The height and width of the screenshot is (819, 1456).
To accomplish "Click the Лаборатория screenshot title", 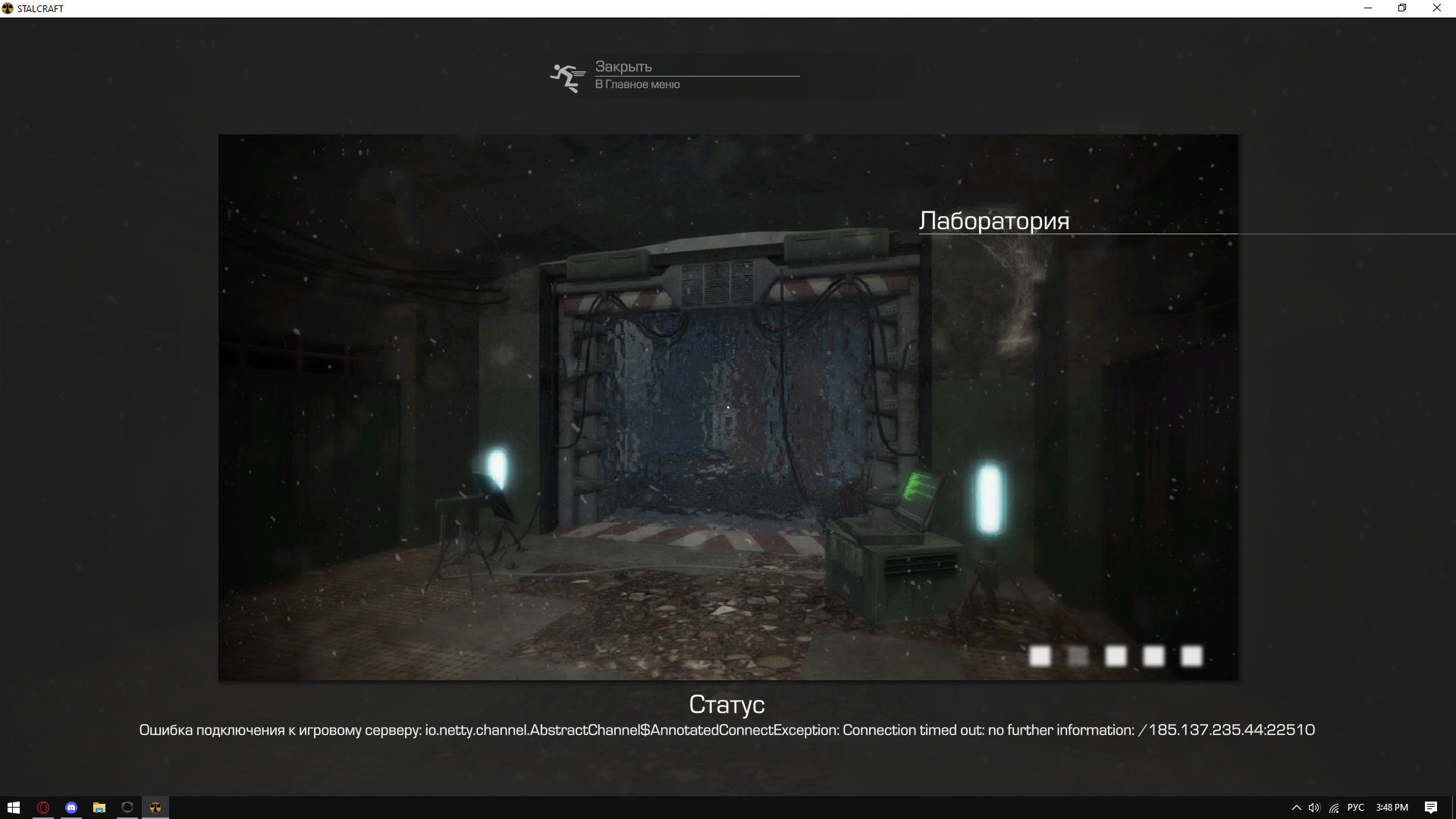I will (994, 221).
